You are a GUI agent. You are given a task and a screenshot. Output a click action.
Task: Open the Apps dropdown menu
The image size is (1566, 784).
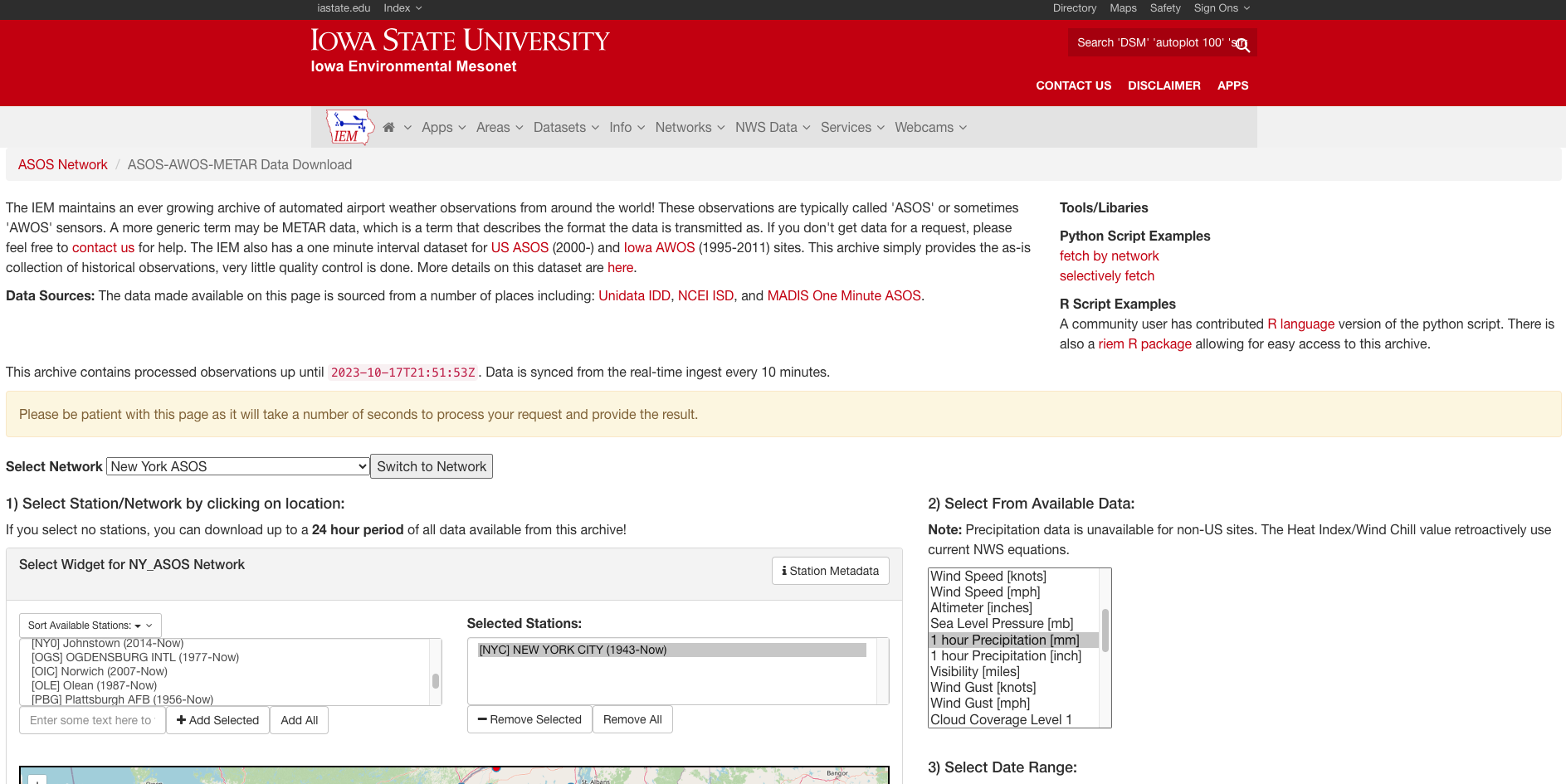pos(444,128)
